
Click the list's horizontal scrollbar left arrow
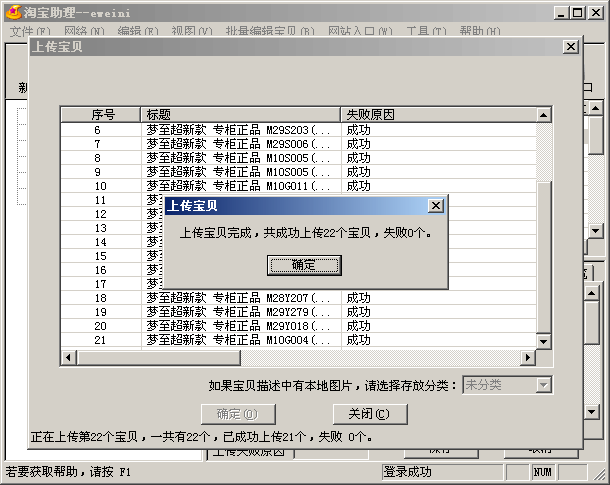[68, 357]
